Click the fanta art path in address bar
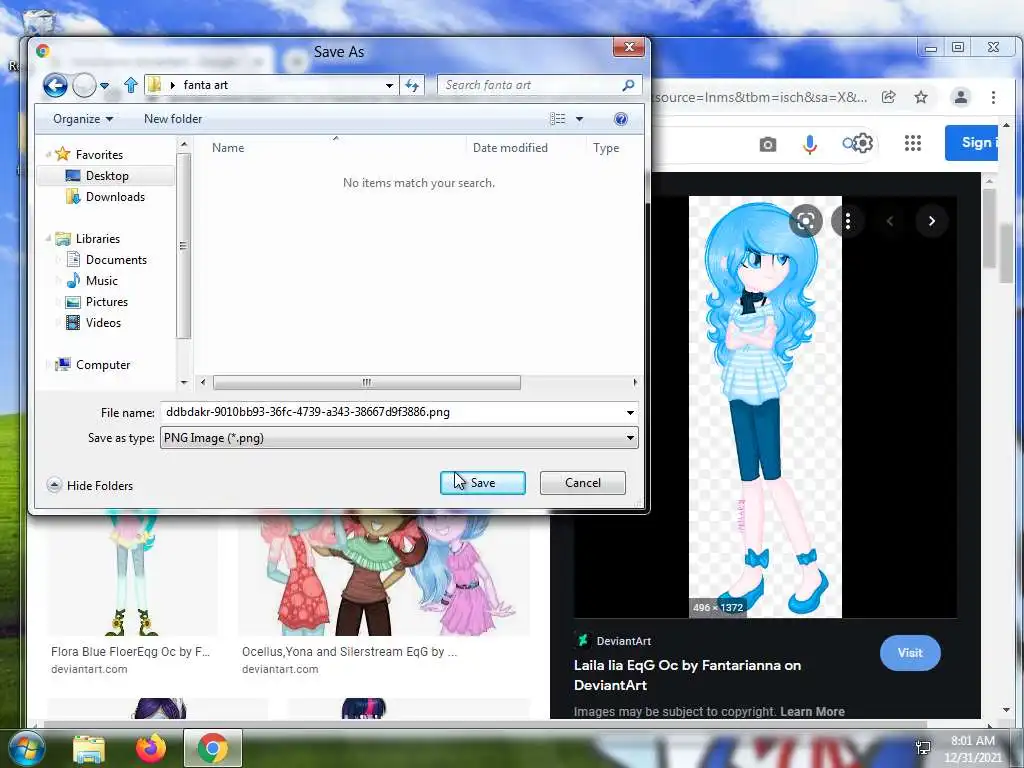 [x=206, y=85]
